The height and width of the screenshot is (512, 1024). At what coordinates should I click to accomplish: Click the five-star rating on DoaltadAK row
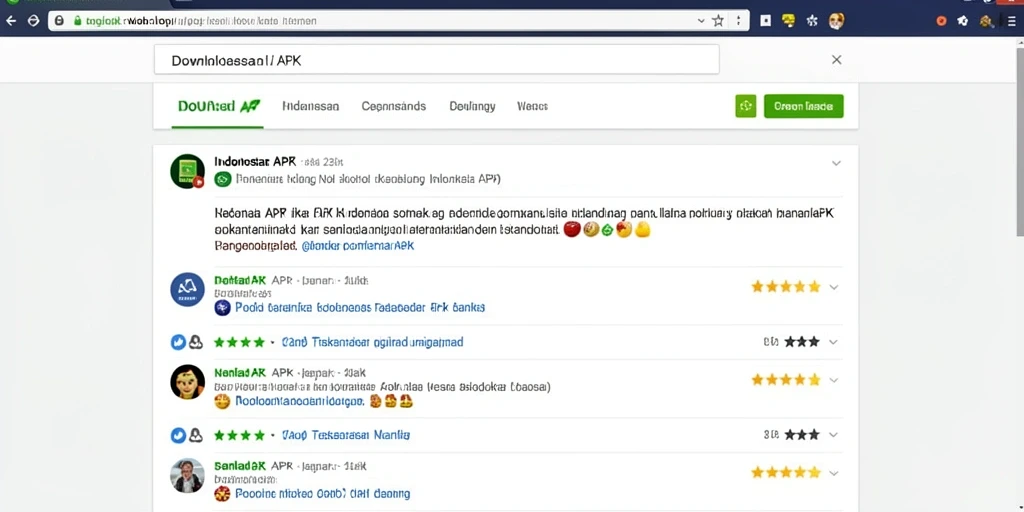tap(786, 287)
